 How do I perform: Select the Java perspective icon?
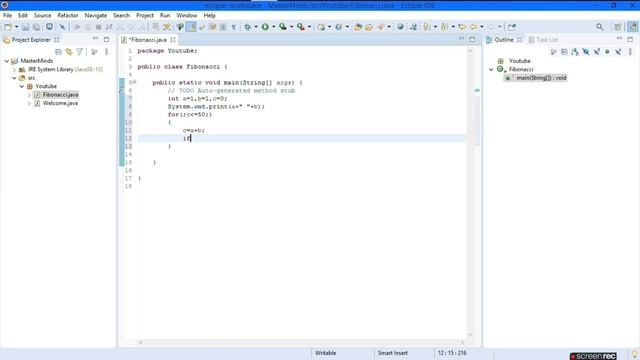632,27
